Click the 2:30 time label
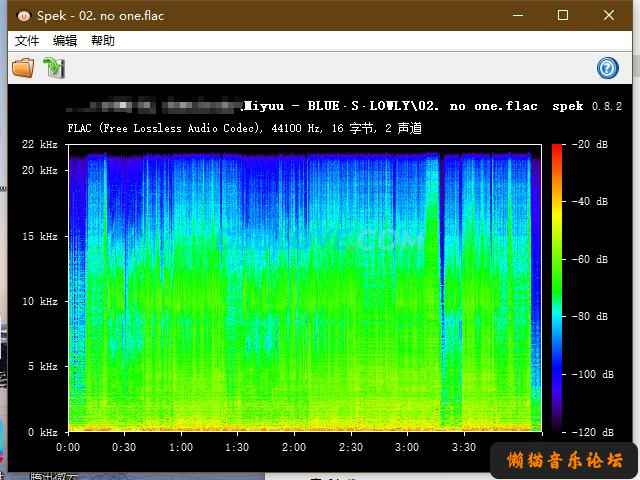 351,447
